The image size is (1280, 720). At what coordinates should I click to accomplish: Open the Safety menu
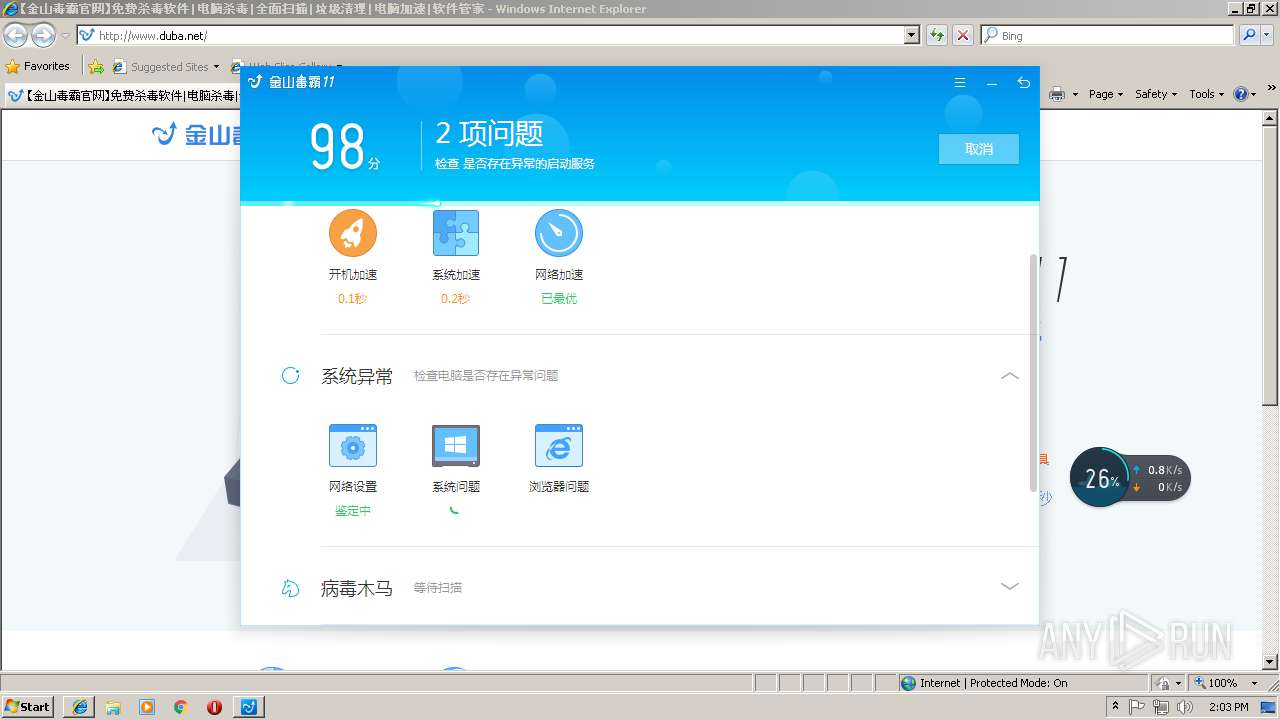point(1156,94)
